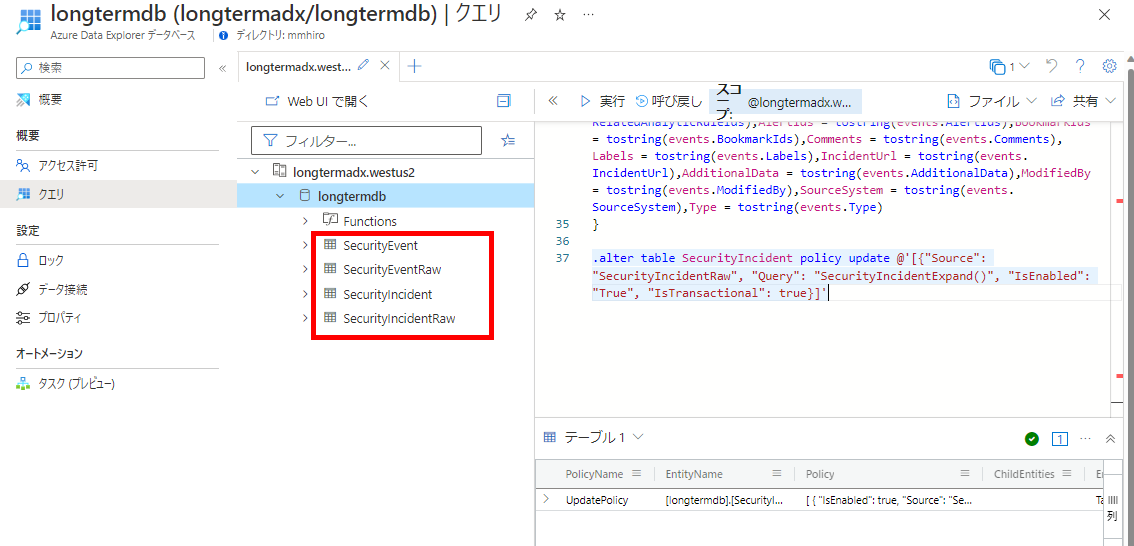1134x546 pixels.
Task: Expand the SecurityEvent table node
Action: pos(305,245)
